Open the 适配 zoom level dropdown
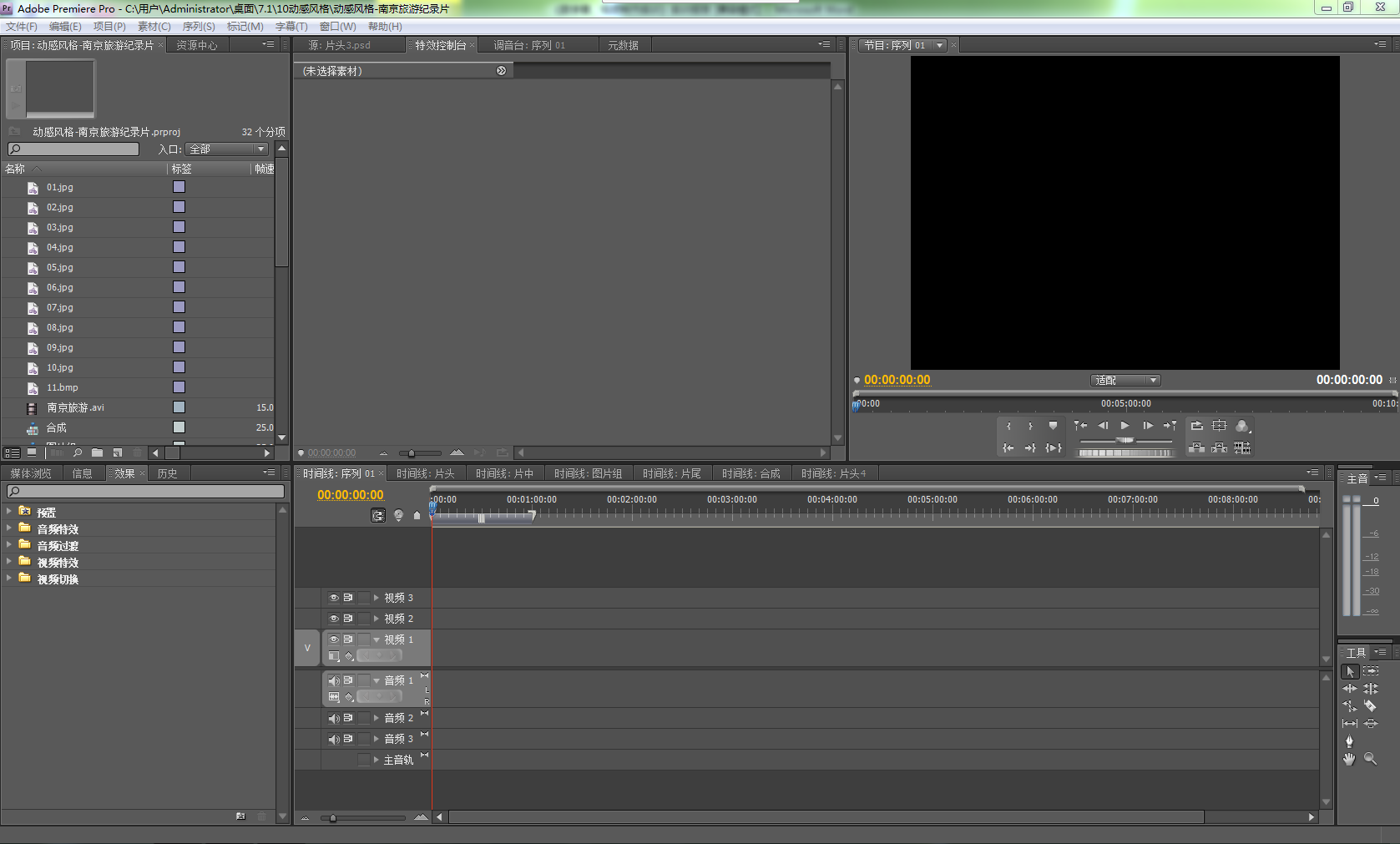Viewport: 1400px width, 844px height. (x=1125, y=381)
